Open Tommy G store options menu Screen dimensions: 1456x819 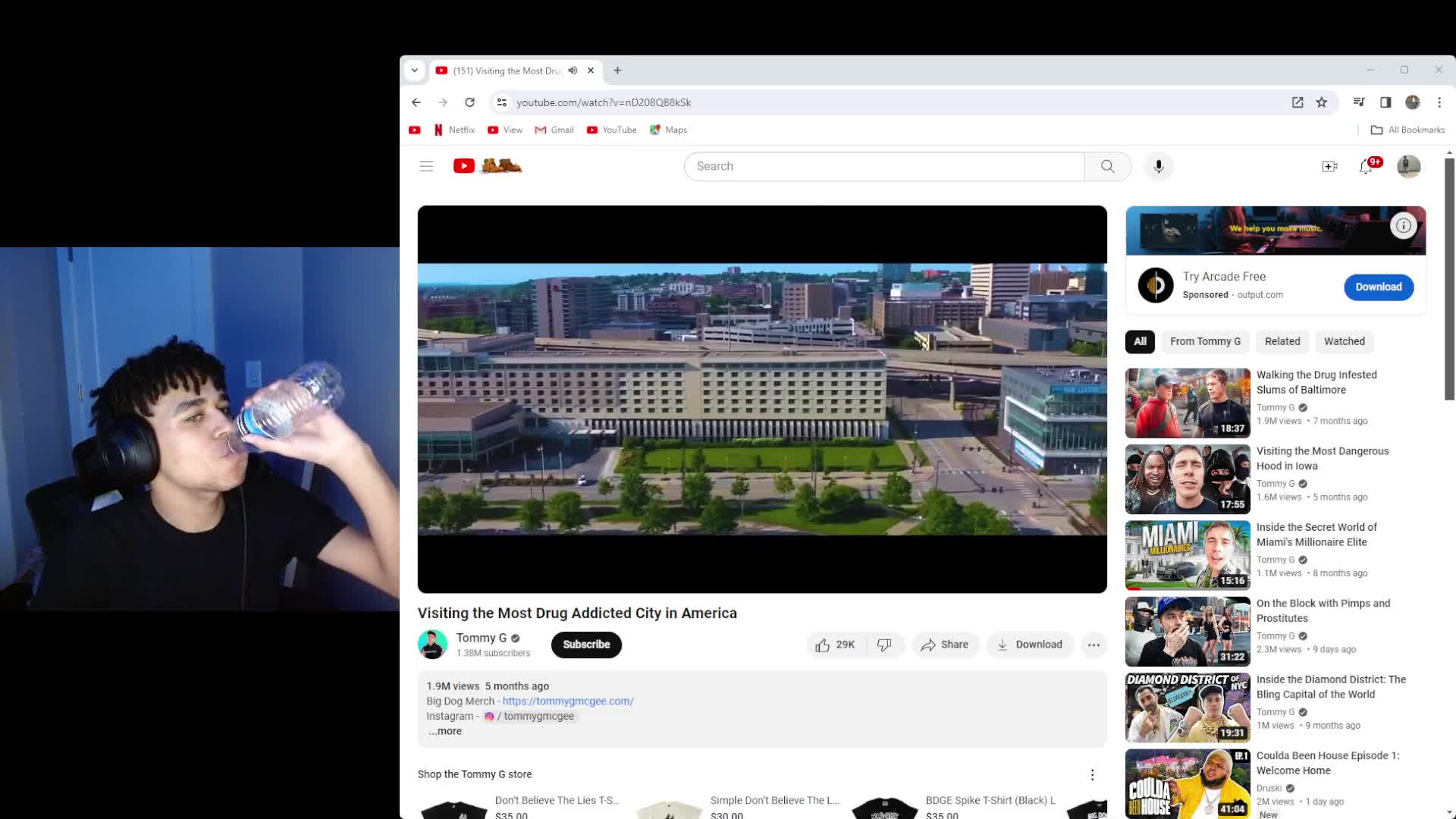pyautogui.click(x=1092, y=774)
